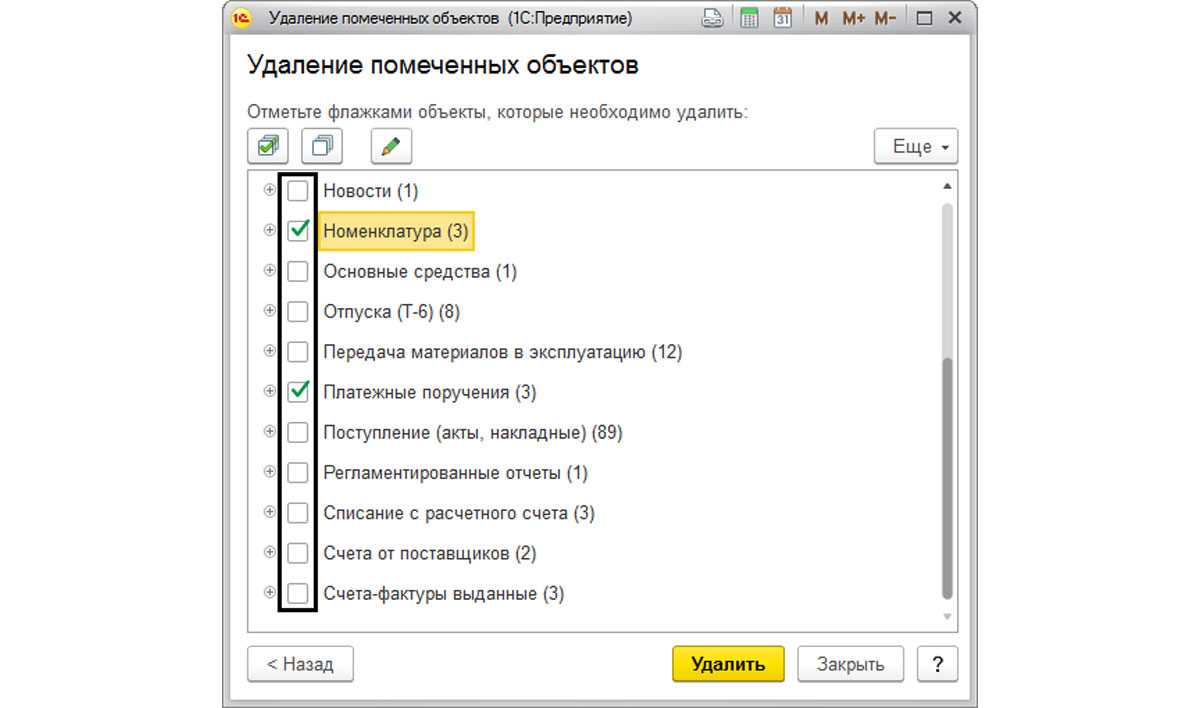1200x708 pixels.
Task: Select the Регламентированные отчеты (1) row
Action: pos(456,473)
